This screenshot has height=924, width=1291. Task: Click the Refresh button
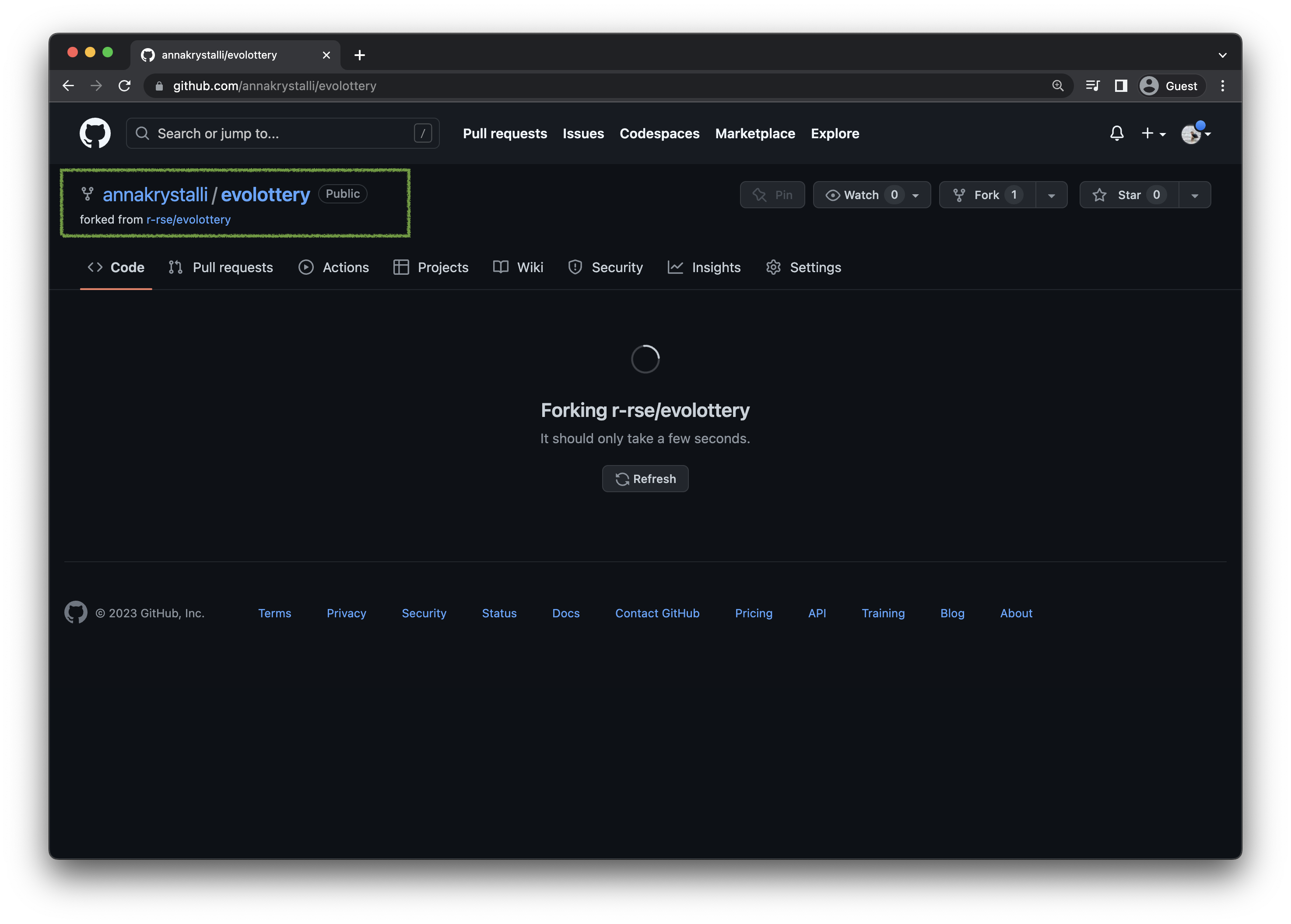pyautogui.click(x=645, y=479)
